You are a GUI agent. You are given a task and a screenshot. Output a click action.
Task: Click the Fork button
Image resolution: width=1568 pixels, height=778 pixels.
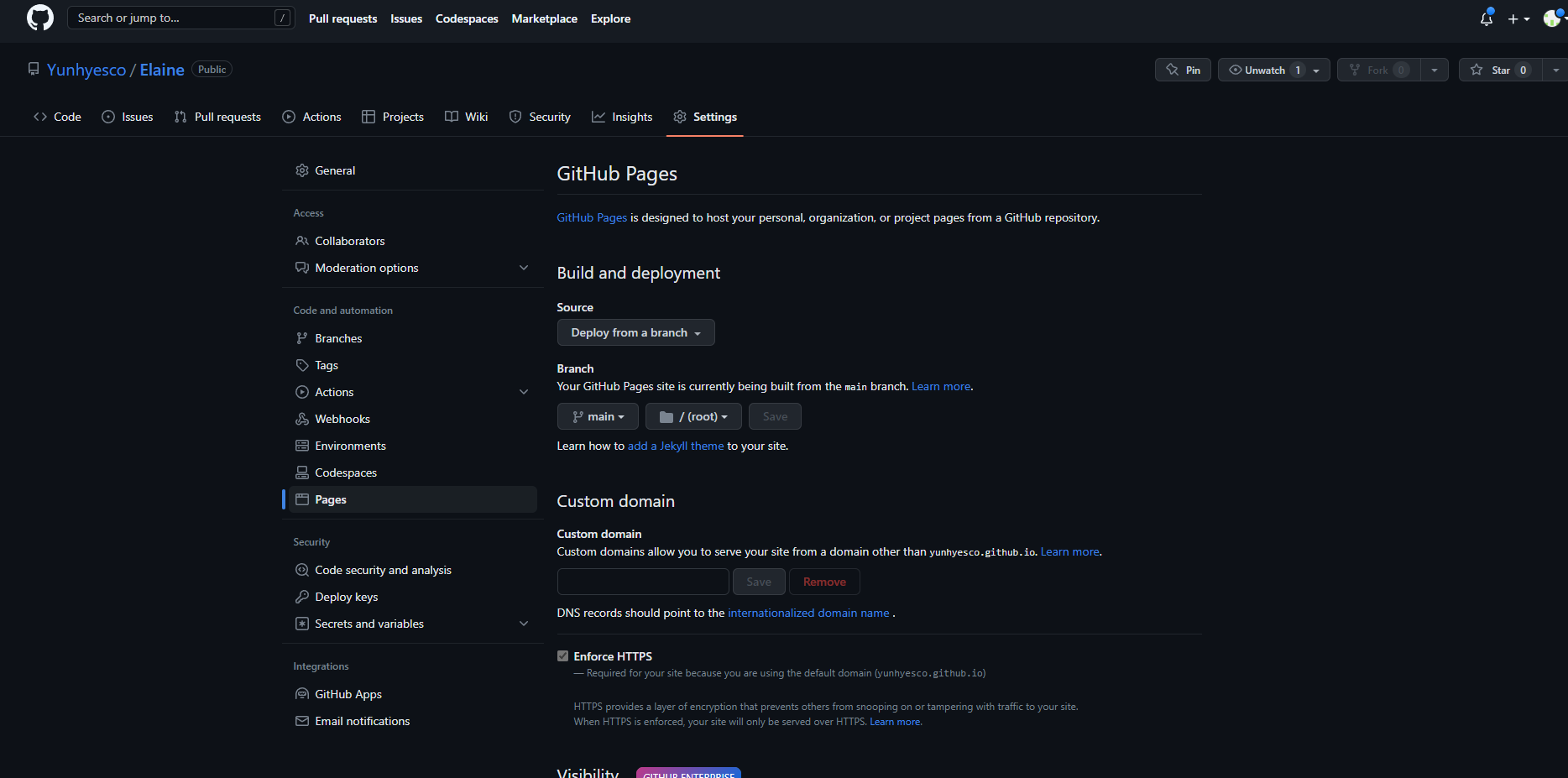(x=1378, y=70)
